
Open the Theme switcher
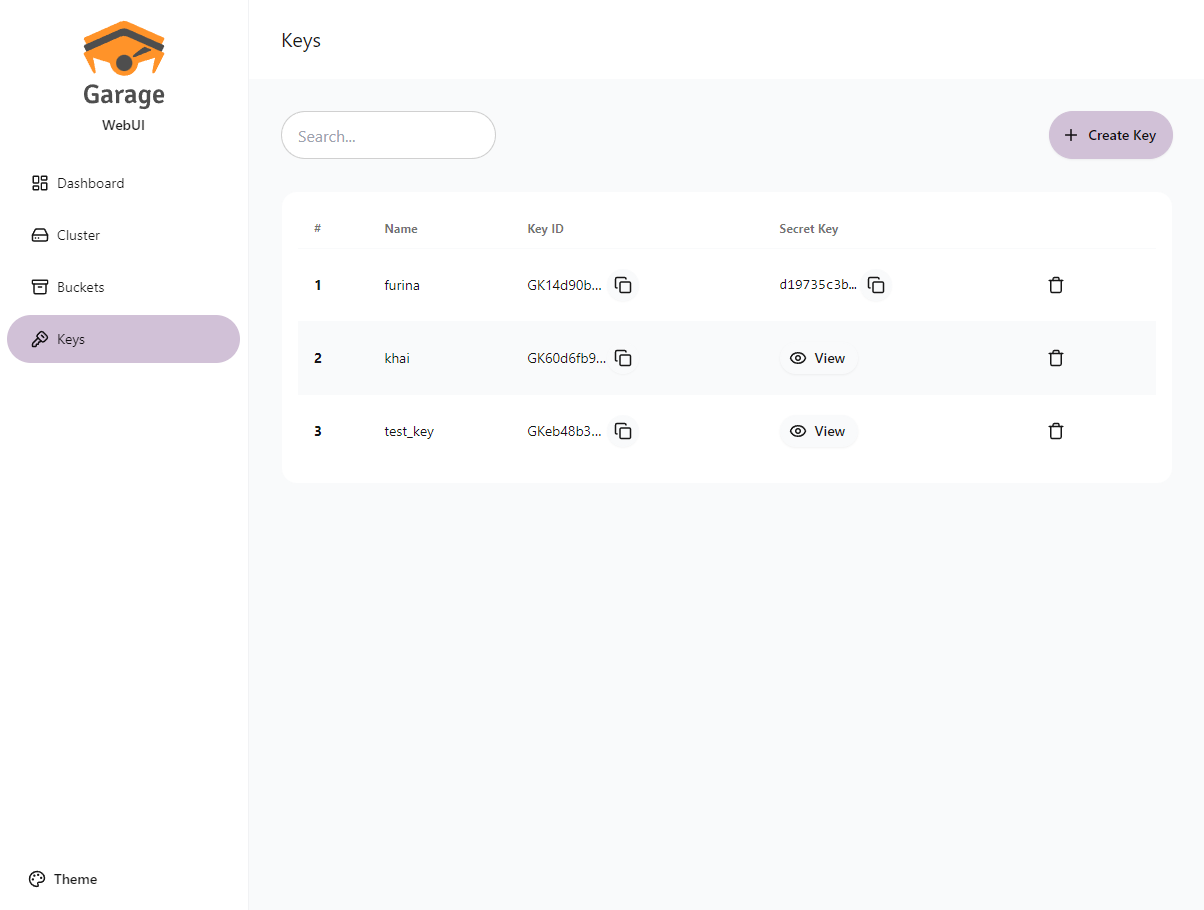coord(63,879)
